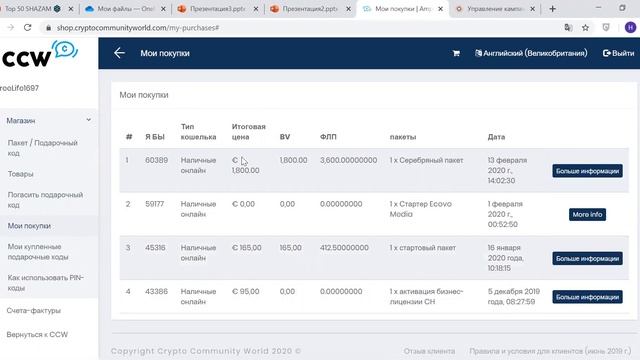The height and width of the screenshot is (360, 640).
Task: Open Счета-фактуры in the sidebar
Action: (x=33, y=310)
